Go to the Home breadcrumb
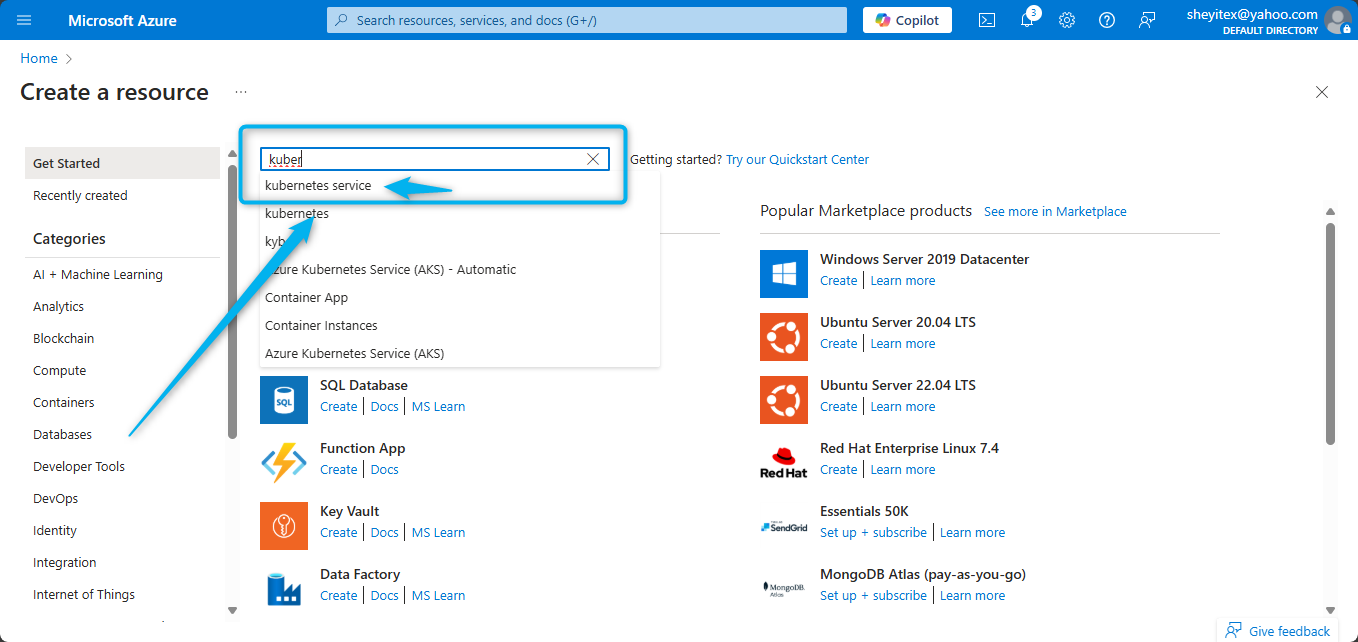The height and width of the screenshot is (642, 1358). [38, 59]
